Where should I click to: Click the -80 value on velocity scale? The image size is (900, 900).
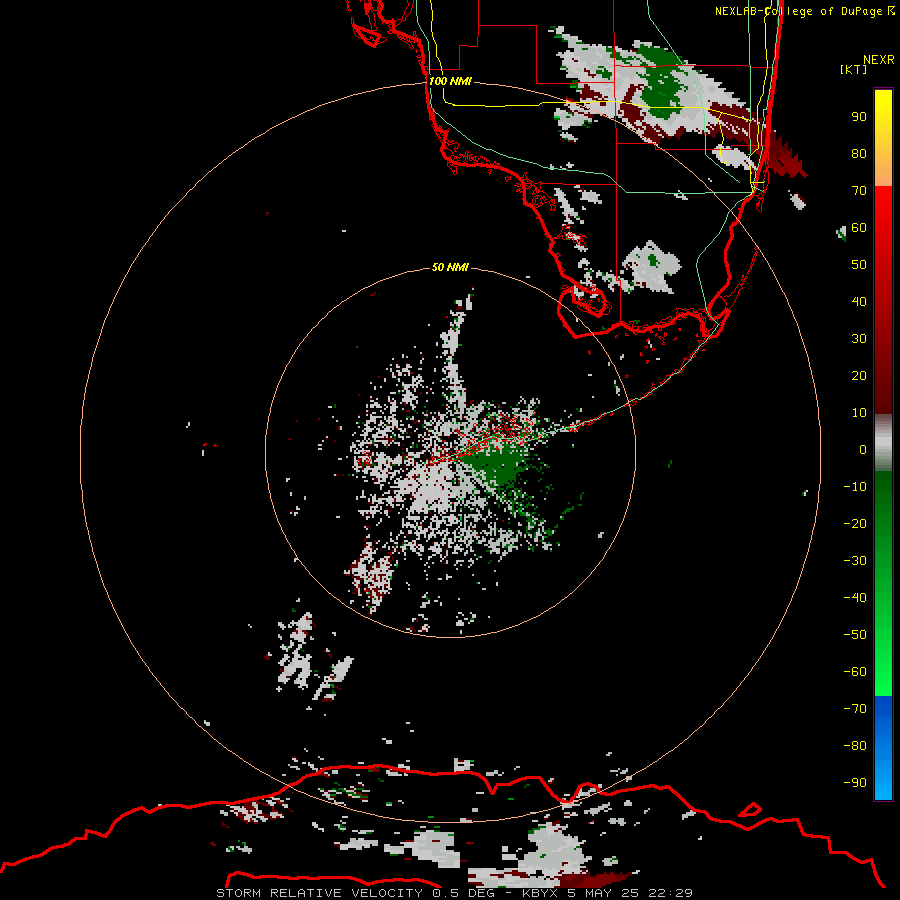tap(855, 746)
